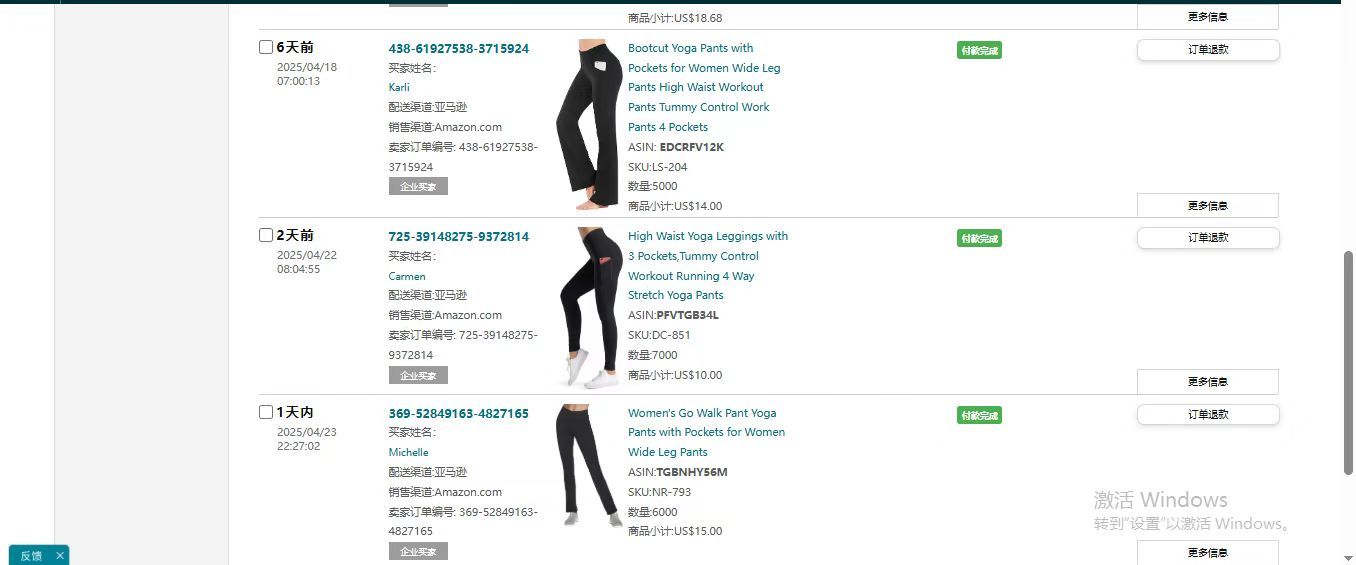
Task: Close the feedback widget with X
Action: click(60, 556)
